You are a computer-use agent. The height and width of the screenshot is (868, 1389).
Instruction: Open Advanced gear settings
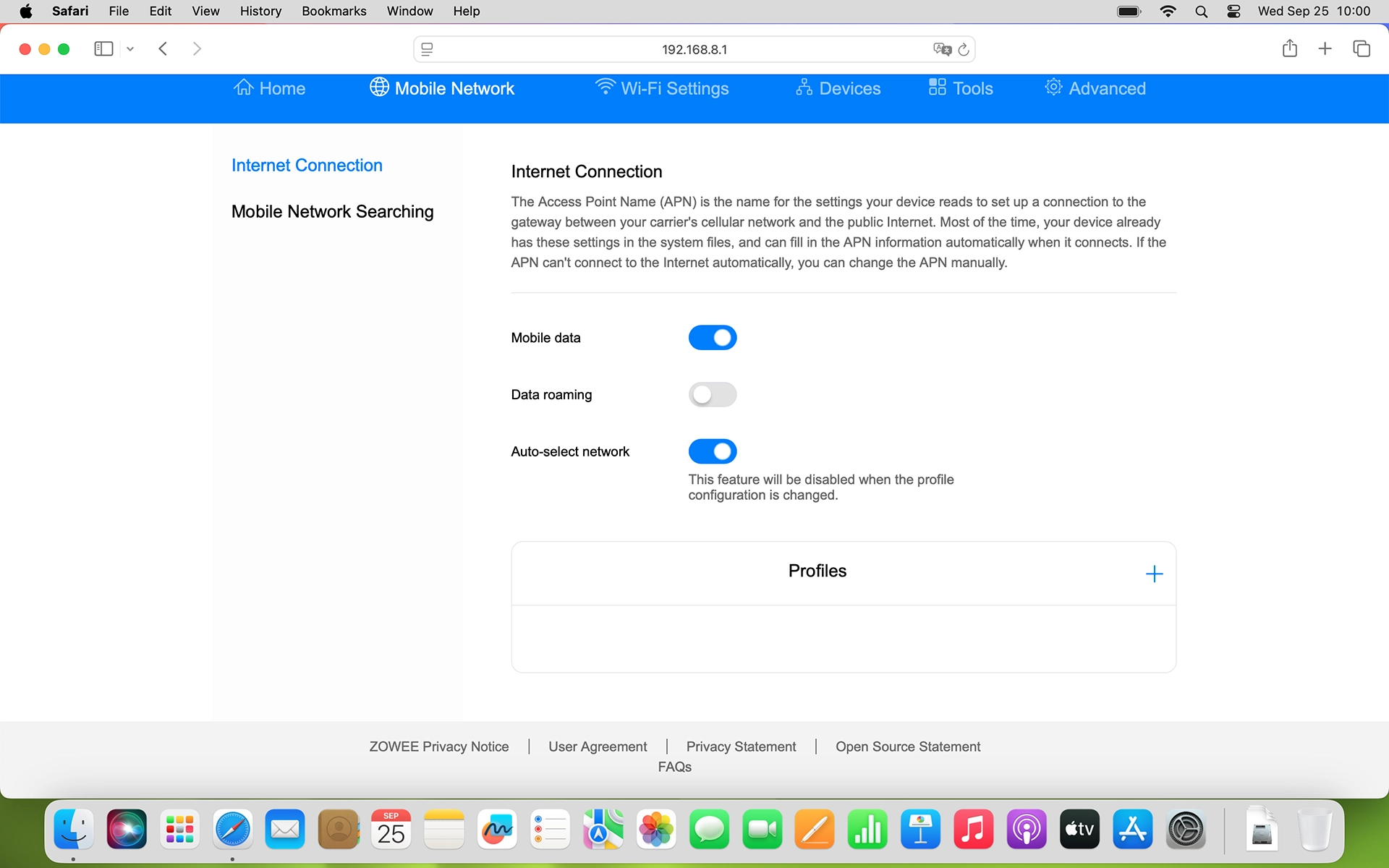(1053, 88)
